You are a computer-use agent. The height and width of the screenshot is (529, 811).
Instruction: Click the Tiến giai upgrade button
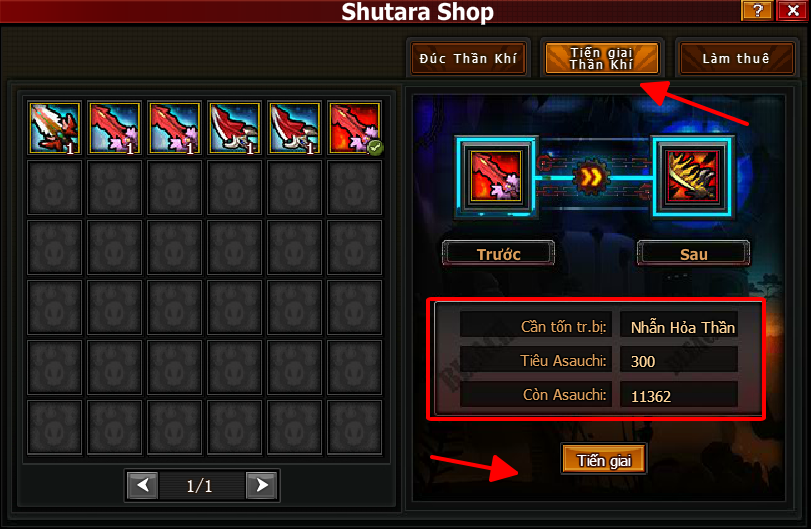pyautogui.click(x=604, y=460)
